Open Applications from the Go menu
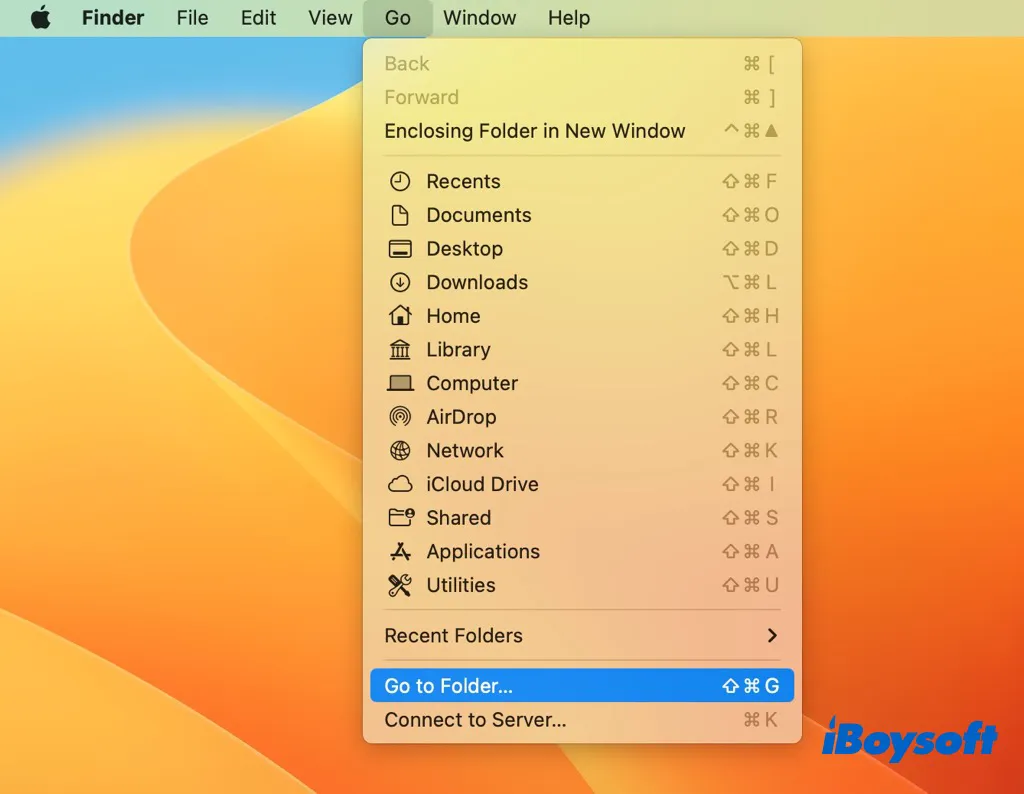This screenshot has height=794, width=1024. pos(482,552)
